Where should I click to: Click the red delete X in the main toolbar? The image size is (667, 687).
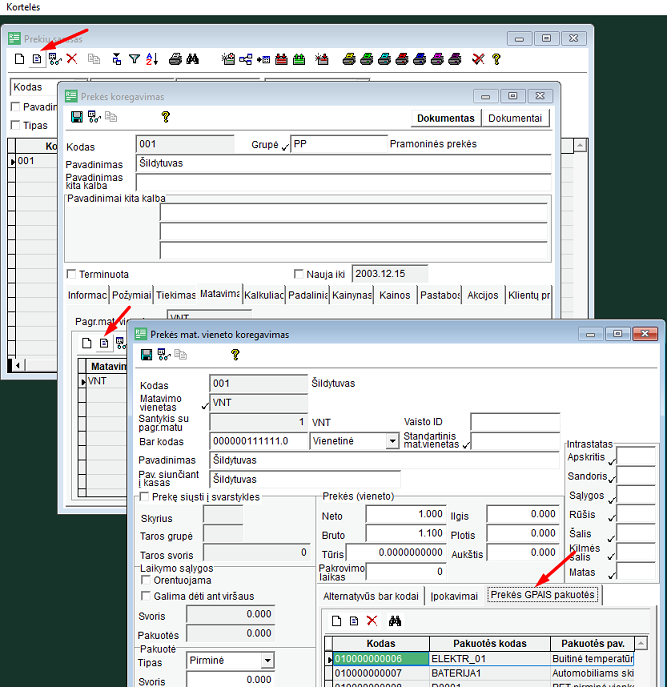(71, 60)
